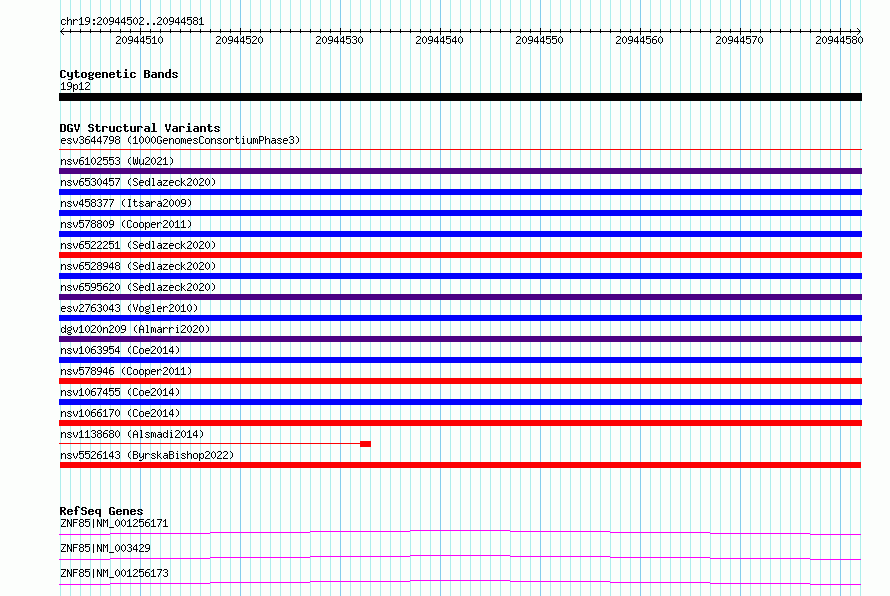Open variant nsv6102553 (Wu2021) label

pyautogui.click(x=117, y=161)
